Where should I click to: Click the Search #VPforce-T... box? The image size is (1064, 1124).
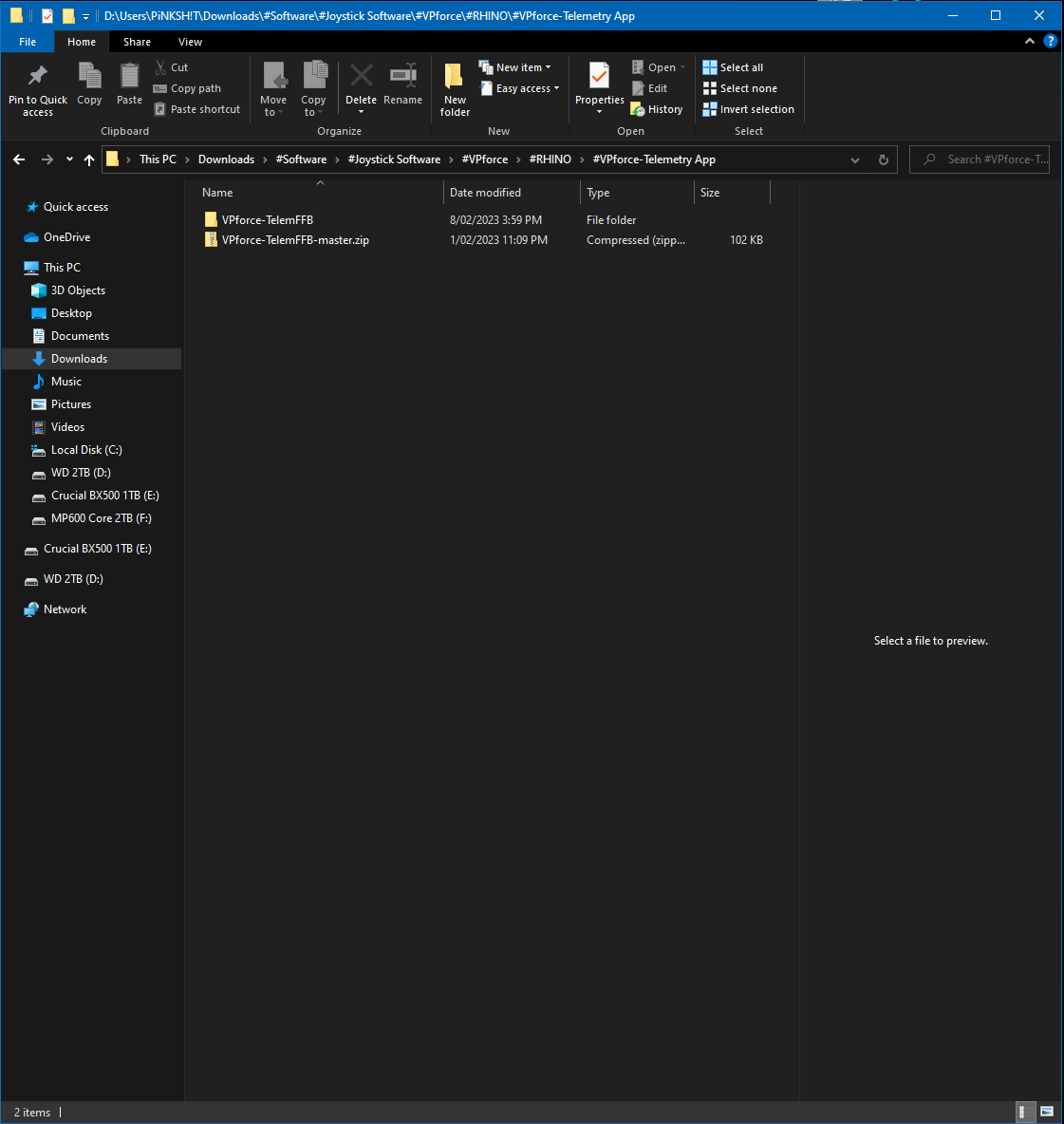click(980, 159)
